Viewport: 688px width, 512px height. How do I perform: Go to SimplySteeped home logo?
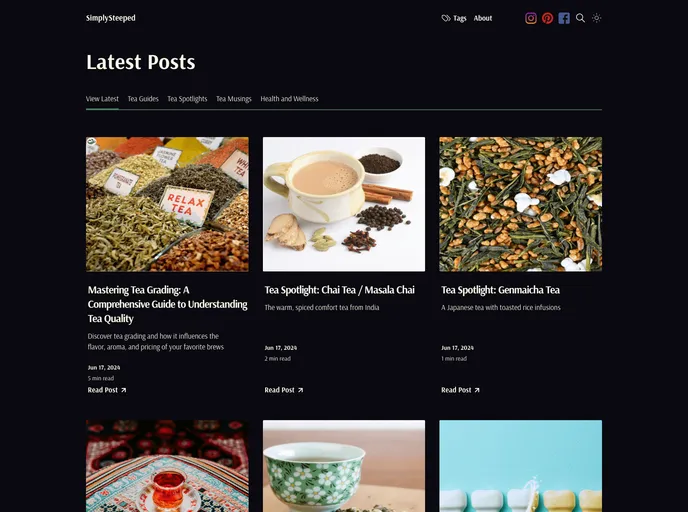click(x=111, y=18)
